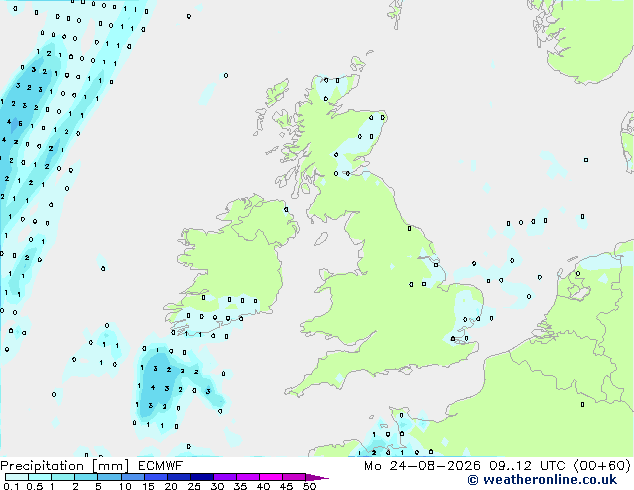
Task: Select the 15–20 mm legend swatch
Action: click(x=156, y=477)
